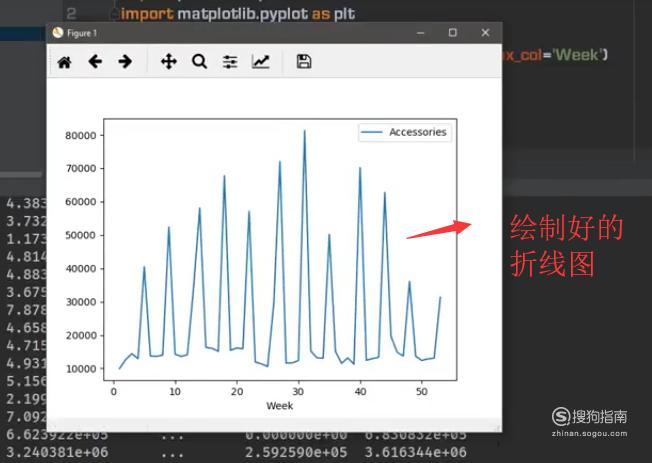Maximize the Figure 1 window

click(x=452, y=33)
